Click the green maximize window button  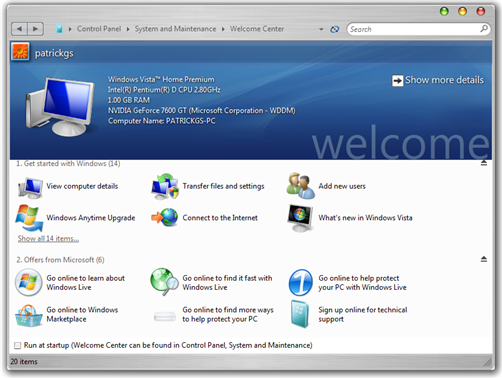(x=444, y=11)
